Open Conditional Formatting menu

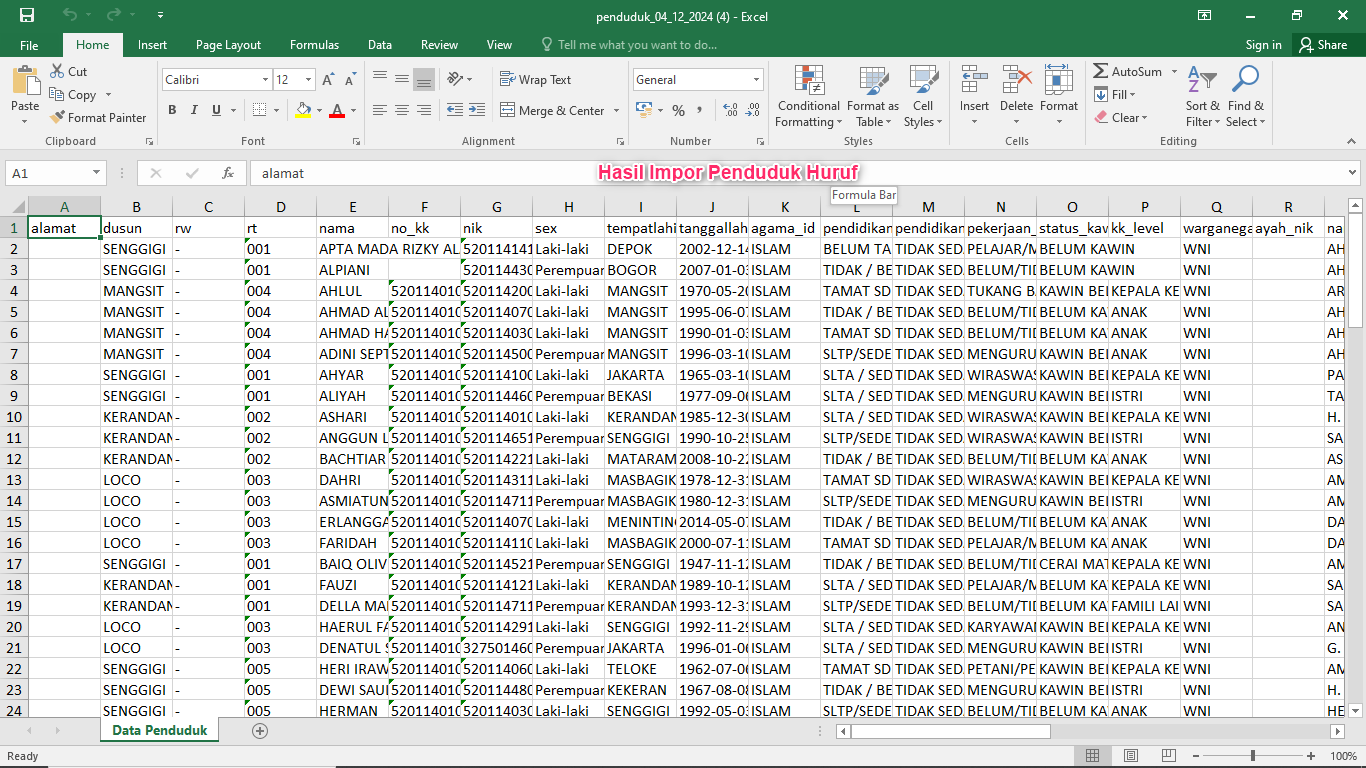point(808,97)
